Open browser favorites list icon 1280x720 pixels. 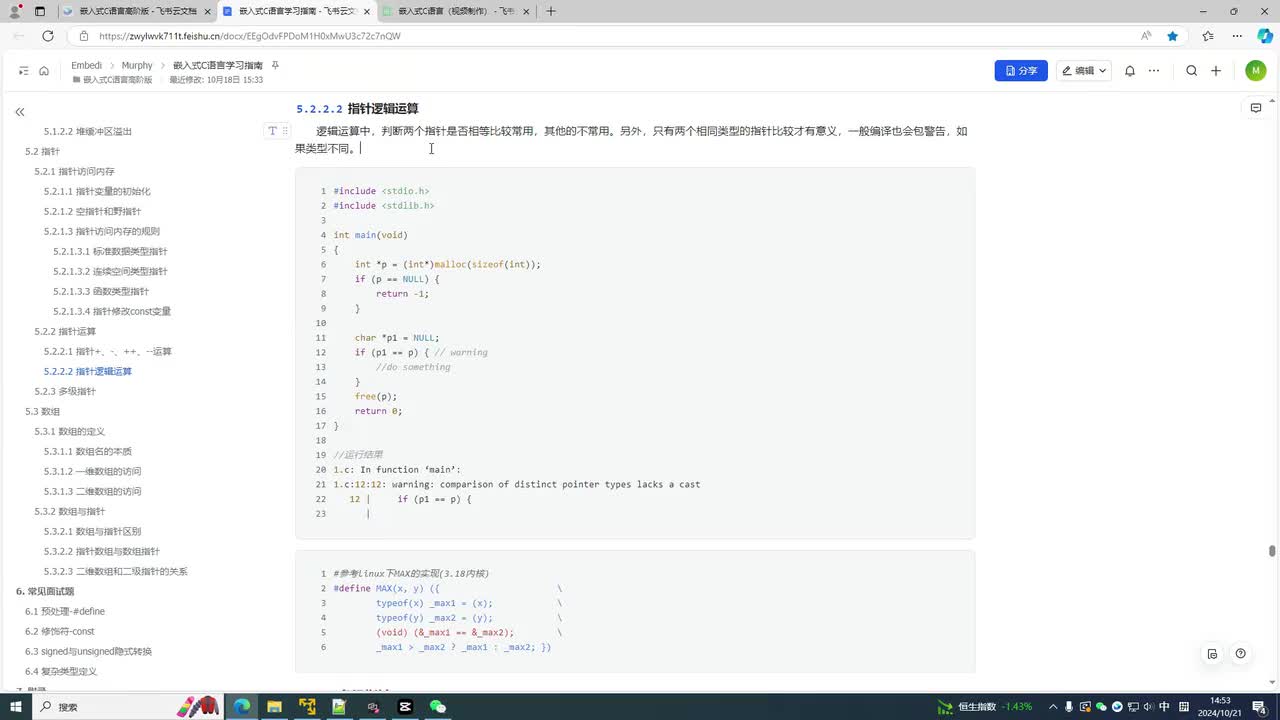point(1208,35)
